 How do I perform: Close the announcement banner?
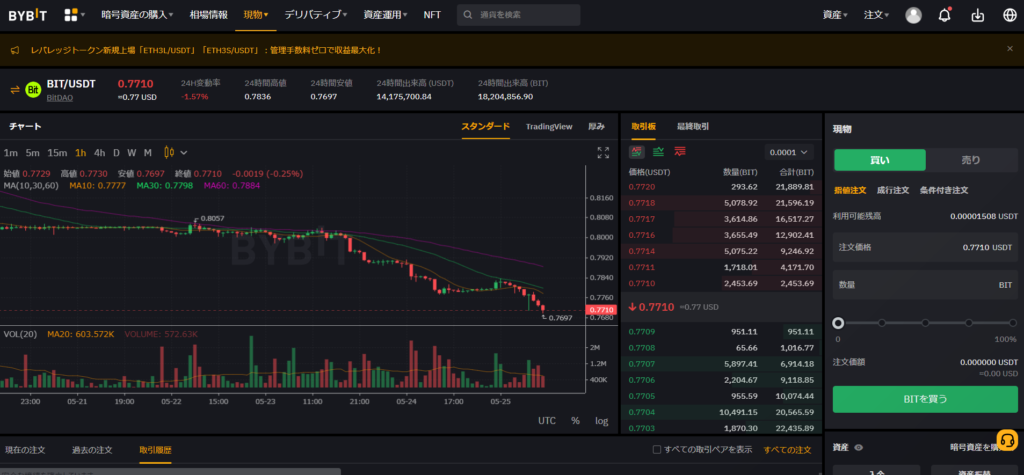pos(1010,48)
